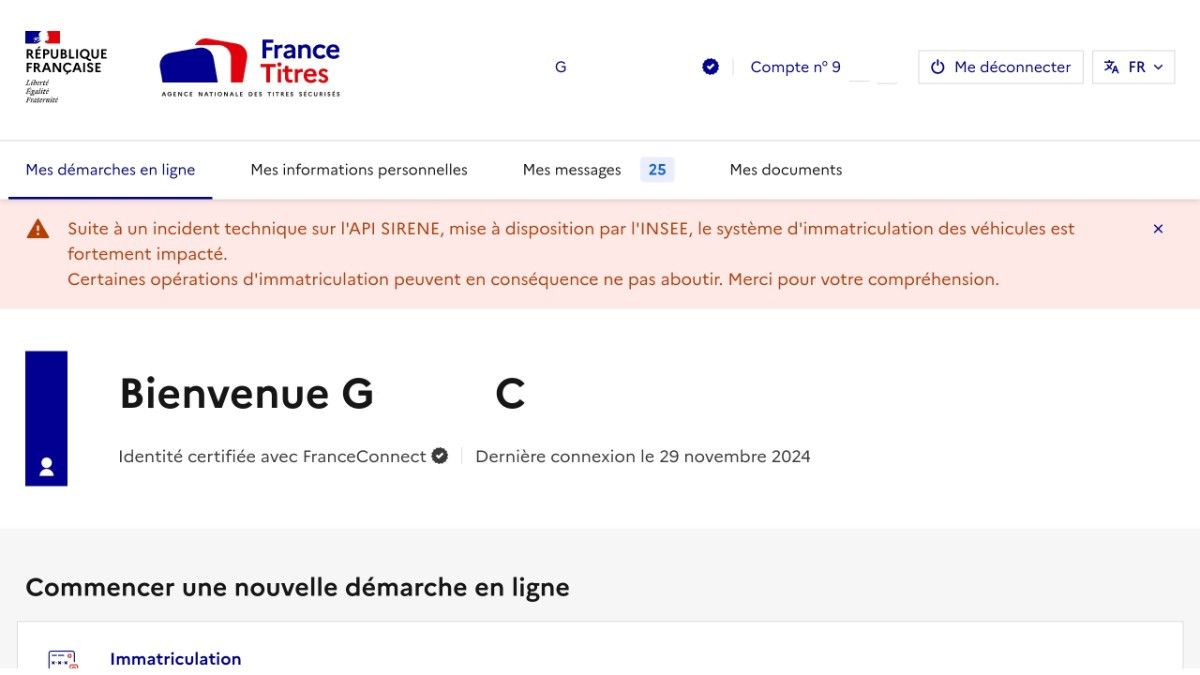Open the Immatriculation link
Screen dimensions: 1200x675
175,659
